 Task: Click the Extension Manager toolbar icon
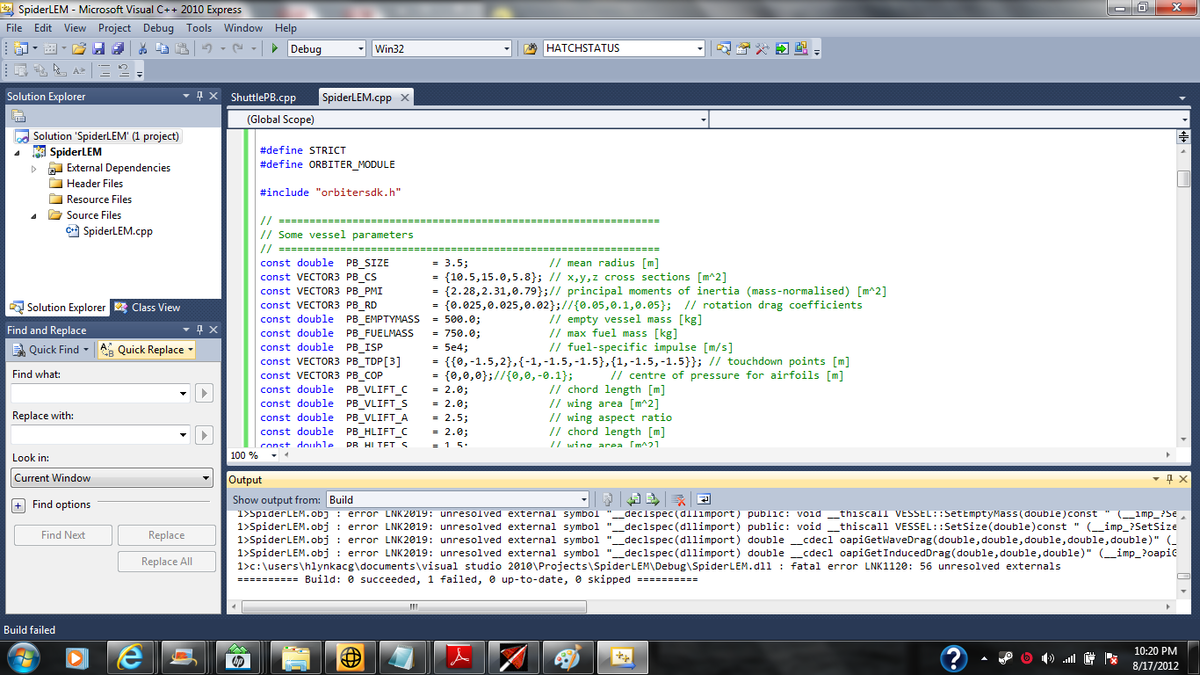(x=801, y=48)
